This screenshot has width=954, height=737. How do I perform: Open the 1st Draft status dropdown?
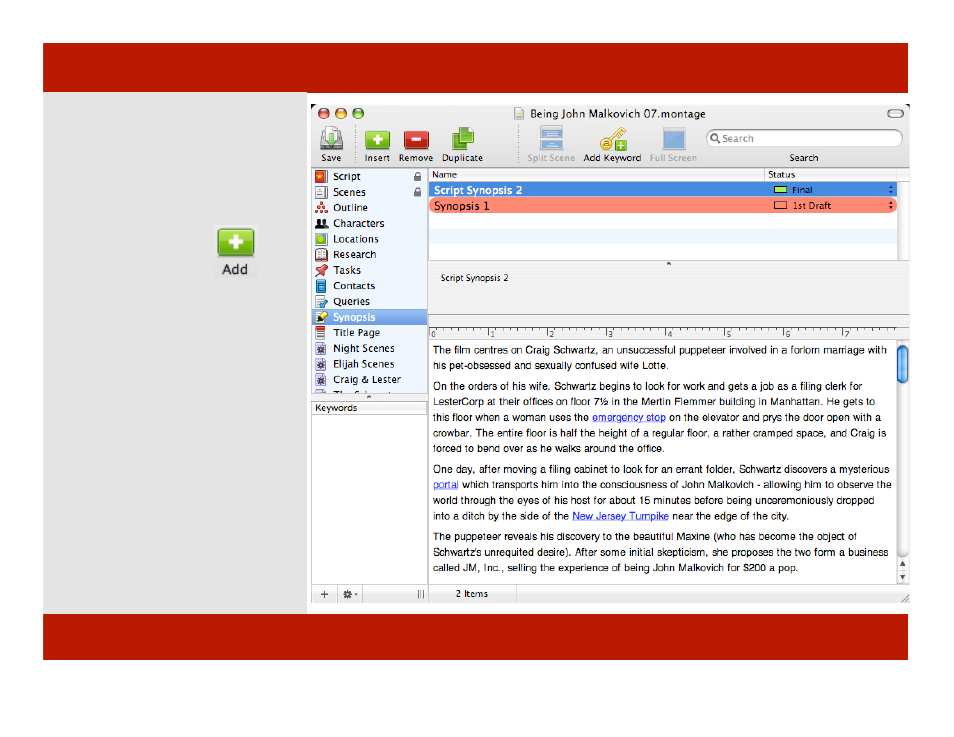891,206
